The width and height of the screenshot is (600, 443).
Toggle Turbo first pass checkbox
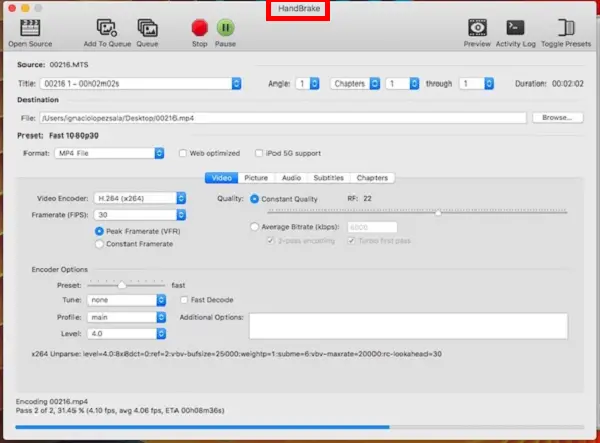coord(351,241)
